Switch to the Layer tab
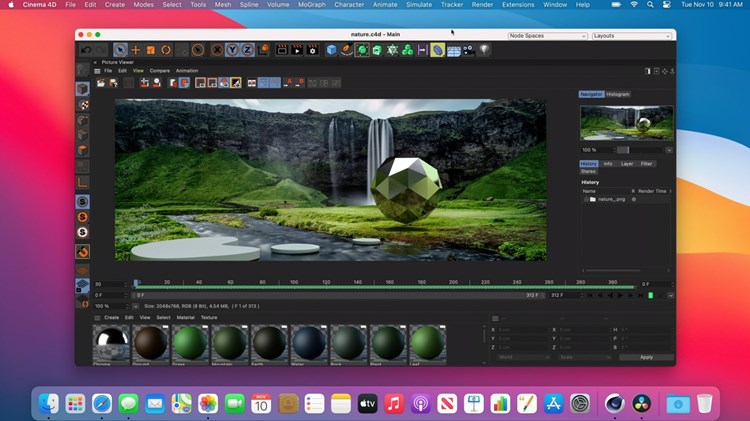This screenshot has height=421, width=750. (627, 164)
